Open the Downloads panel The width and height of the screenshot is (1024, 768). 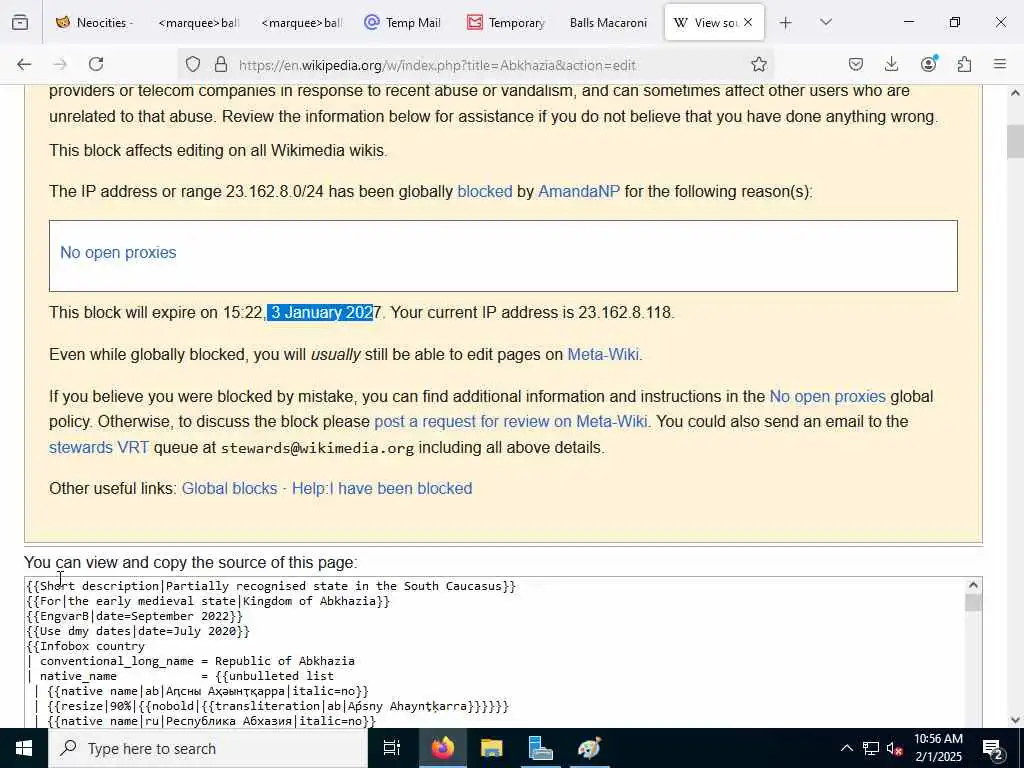pos(891,64)
